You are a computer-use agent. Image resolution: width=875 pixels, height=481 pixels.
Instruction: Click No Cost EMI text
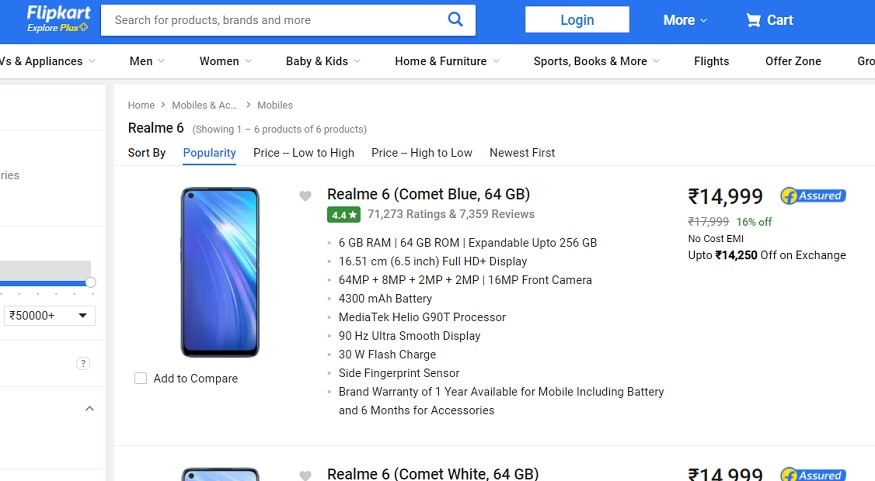716,239
